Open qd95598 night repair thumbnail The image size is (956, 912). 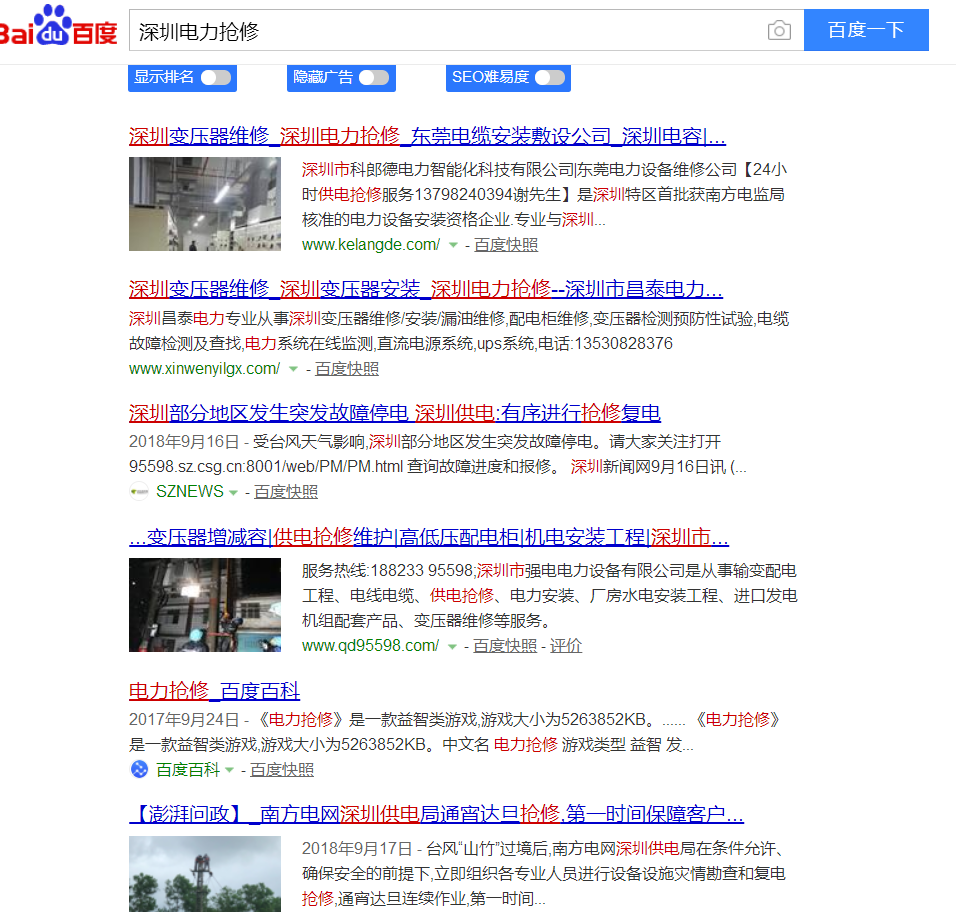point(205,605)
